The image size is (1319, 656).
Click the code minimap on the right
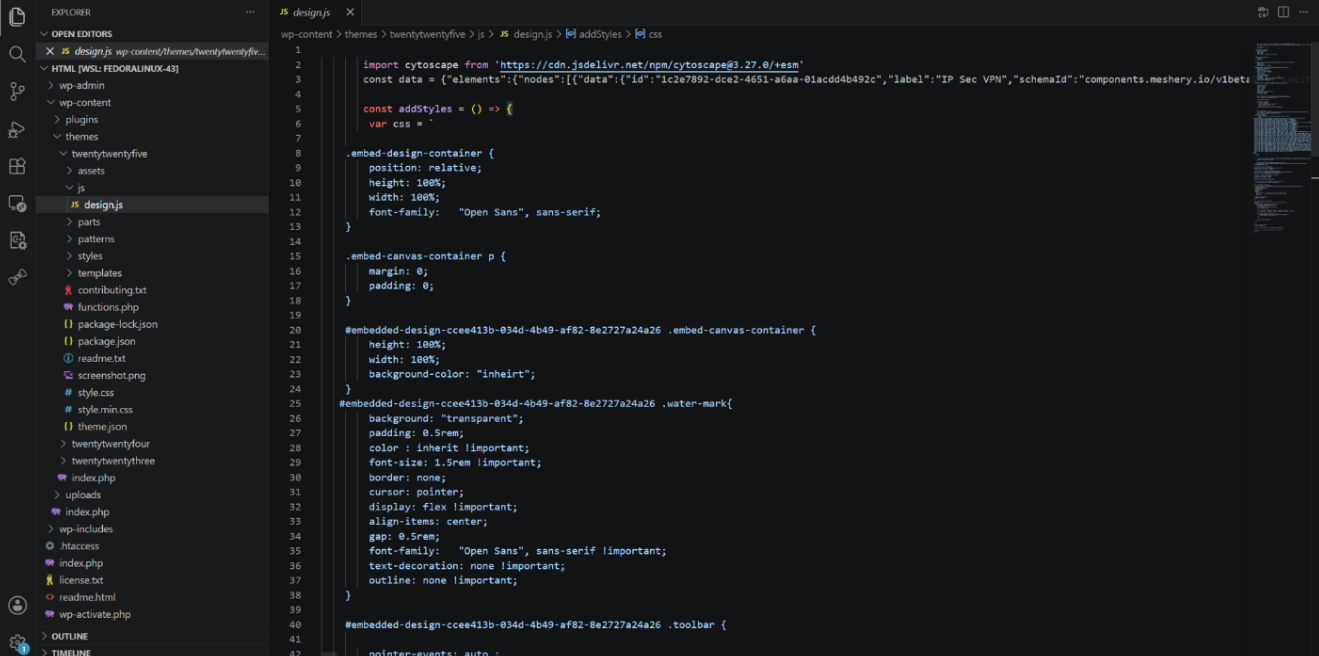1280,140
